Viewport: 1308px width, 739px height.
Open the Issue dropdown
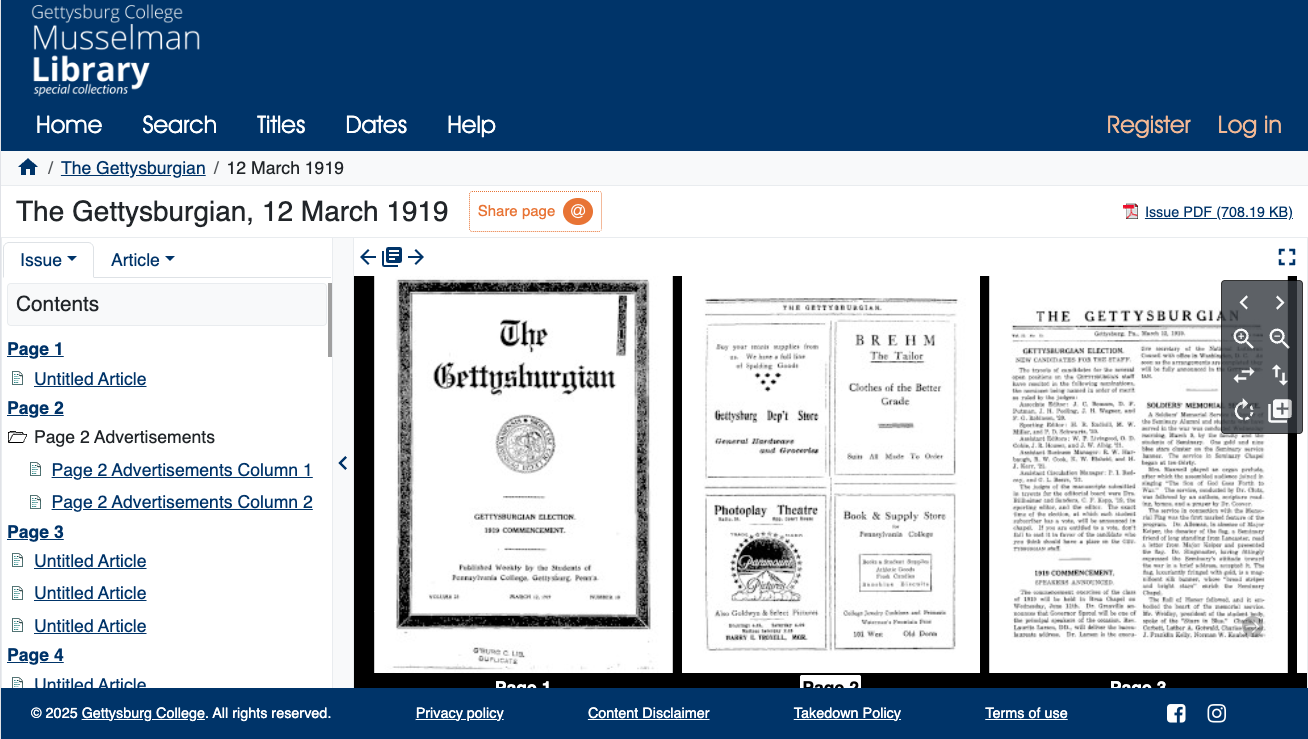47,259
